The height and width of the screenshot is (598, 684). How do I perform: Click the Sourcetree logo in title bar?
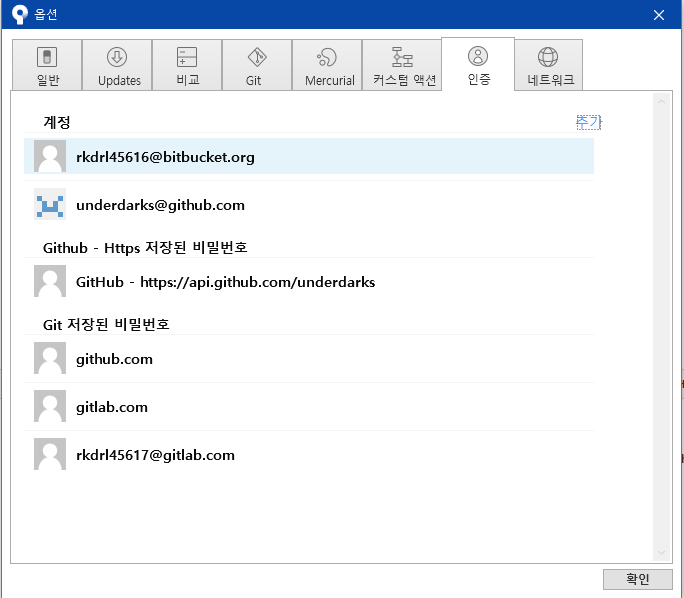click(20, 15)
